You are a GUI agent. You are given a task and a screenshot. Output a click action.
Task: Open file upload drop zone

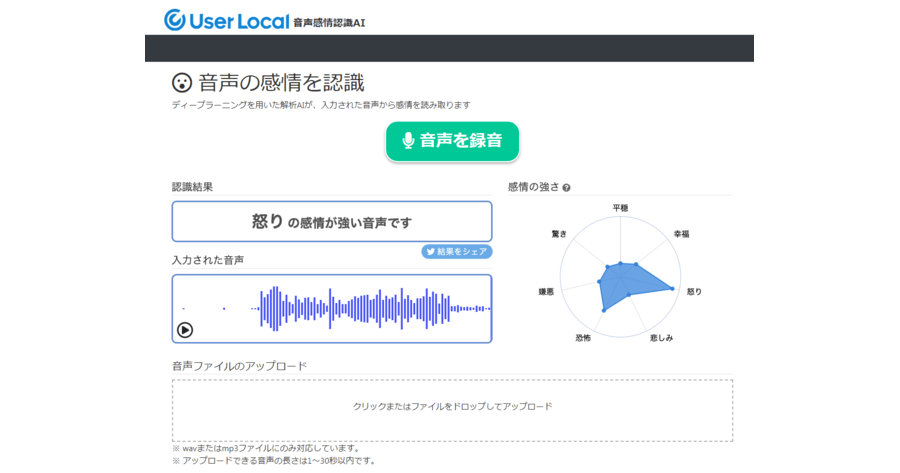coord(452,410)
